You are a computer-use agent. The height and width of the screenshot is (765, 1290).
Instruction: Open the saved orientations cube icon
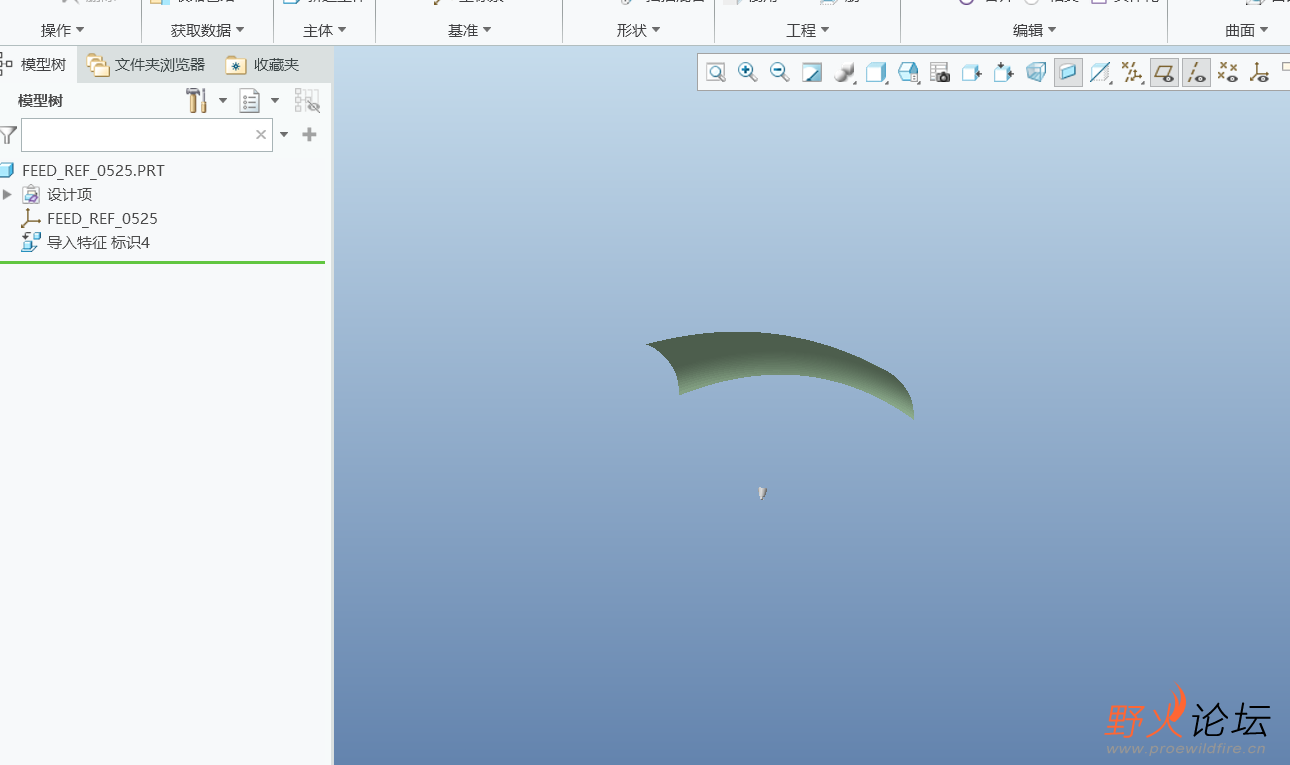(x=876, y=72)
